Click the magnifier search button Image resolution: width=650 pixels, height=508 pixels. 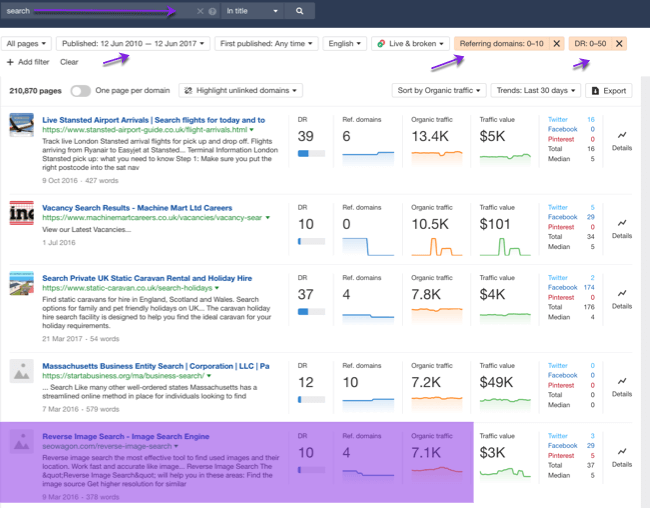point(299,11)
